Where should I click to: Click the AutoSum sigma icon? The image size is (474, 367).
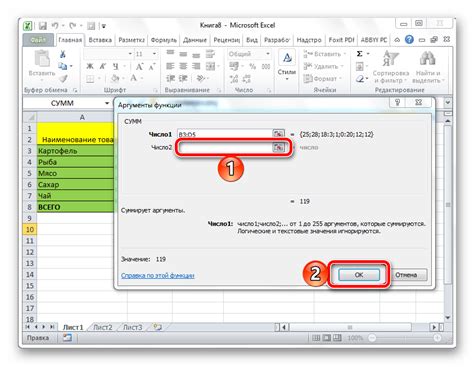359,54
